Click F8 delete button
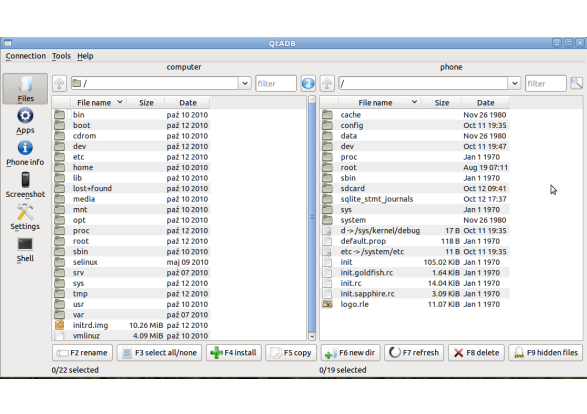Viewport: 587px width, 414px height. (x=476, y=353)
